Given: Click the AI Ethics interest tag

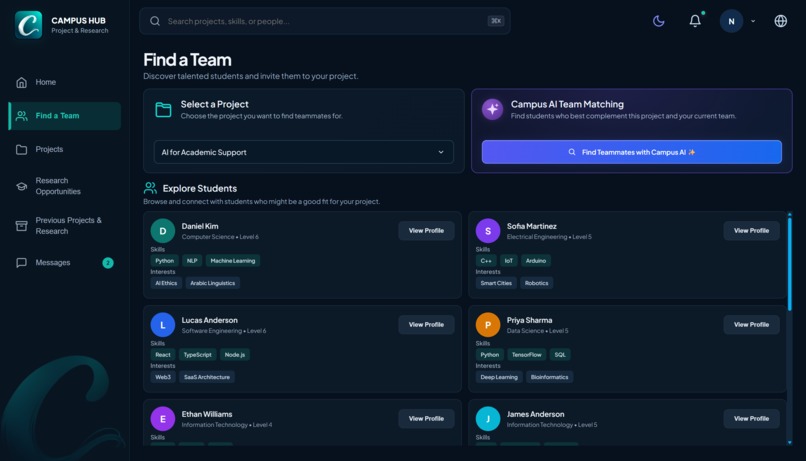Looking at the screenshot, I should coord(166,283).
